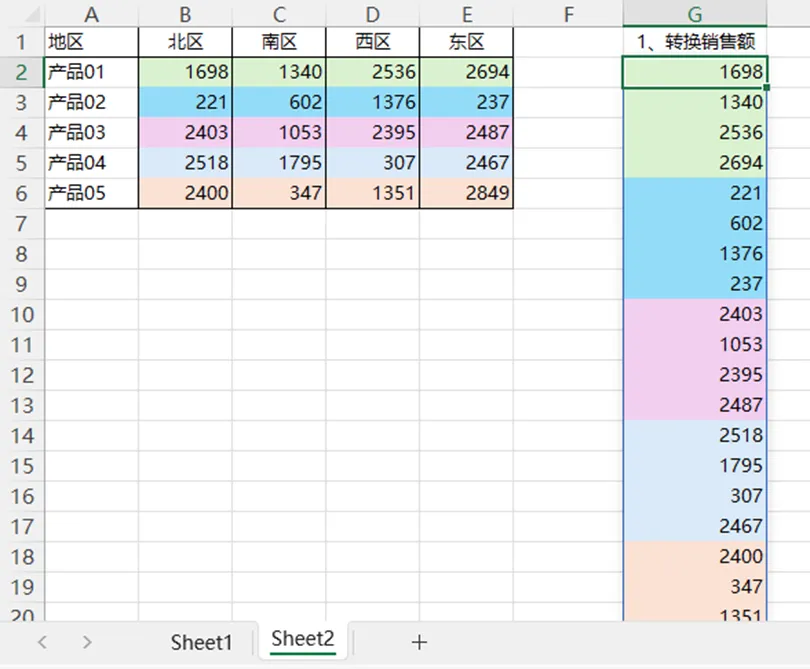Click cell G2 with value 1698
810x669 pixels.
(695, 72)
